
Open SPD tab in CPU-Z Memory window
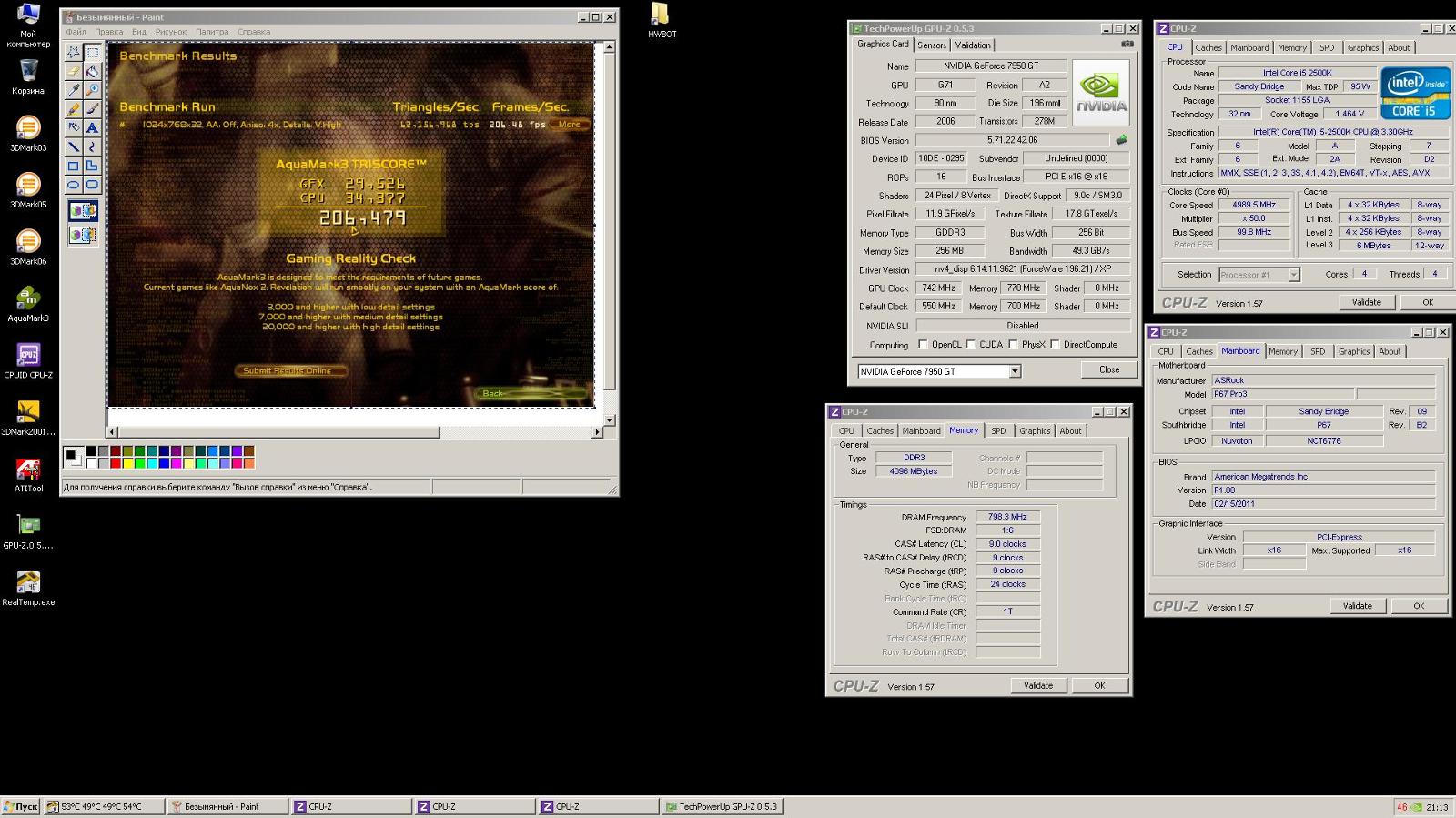pyautogui.click(x=998, y=431)
